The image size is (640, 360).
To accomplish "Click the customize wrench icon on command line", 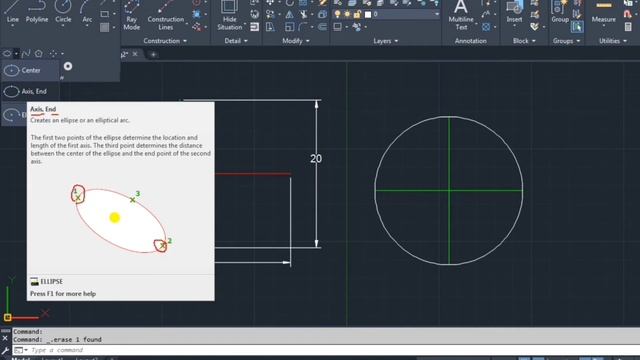I will (x=5, y=350).
